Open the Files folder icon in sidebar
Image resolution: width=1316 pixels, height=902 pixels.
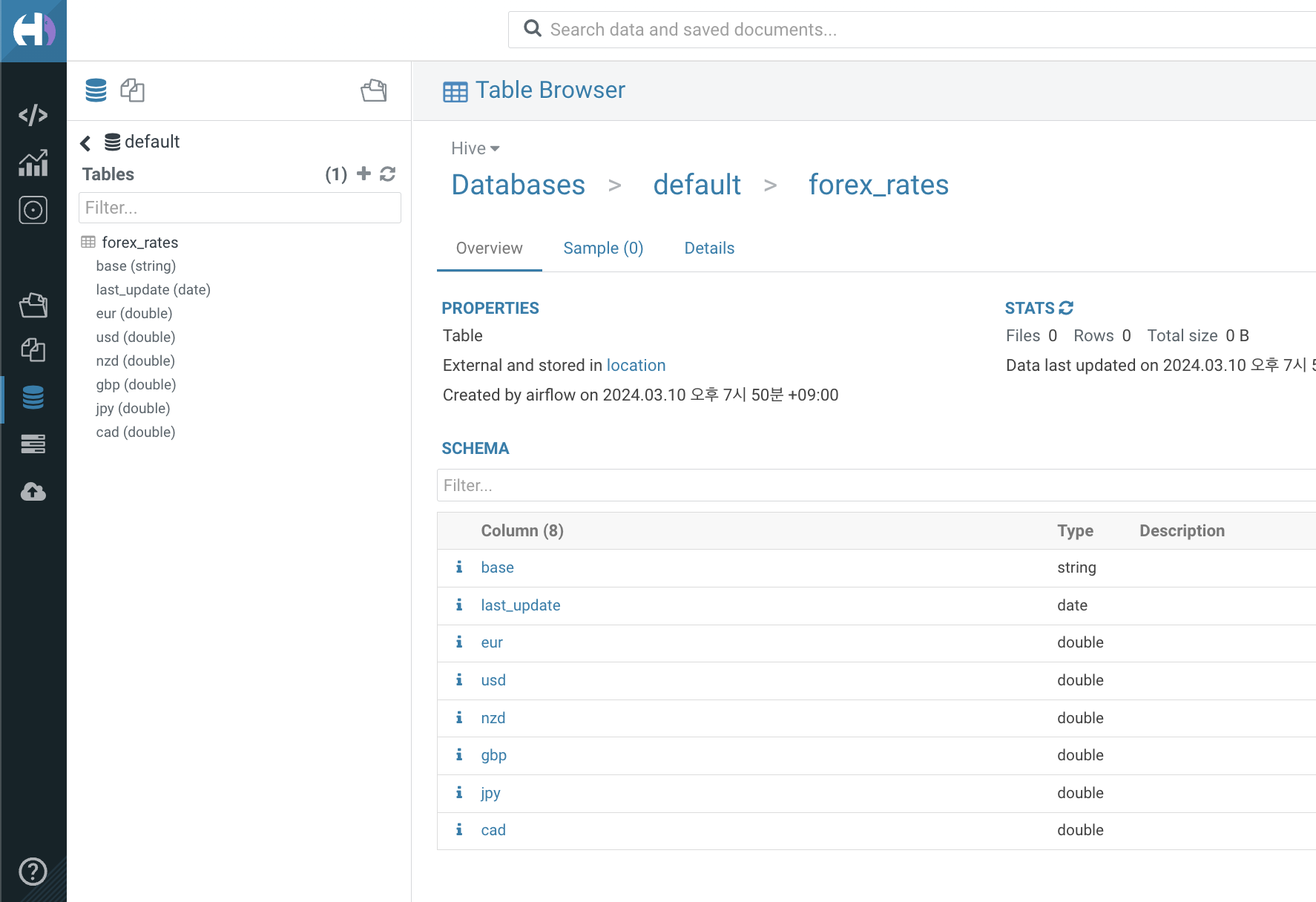click(x=33, y=305)
